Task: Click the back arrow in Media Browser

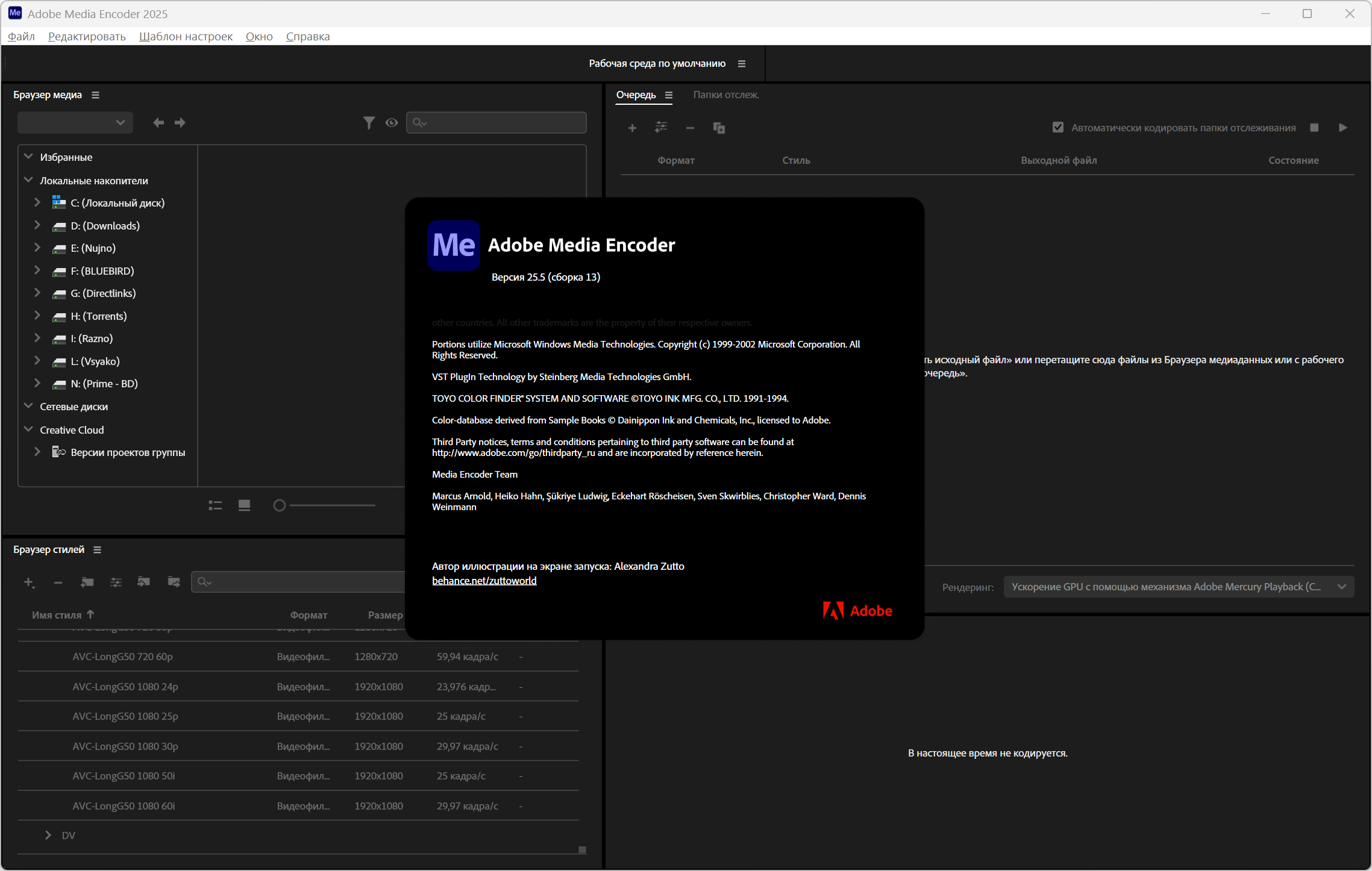Action: pyautogui.click(x=158, y=123)
